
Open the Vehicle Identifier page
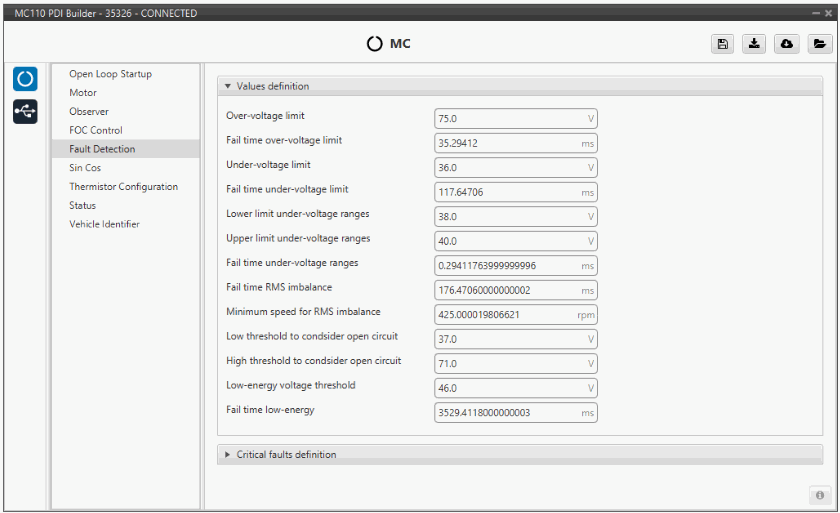(x=104, y=224)
